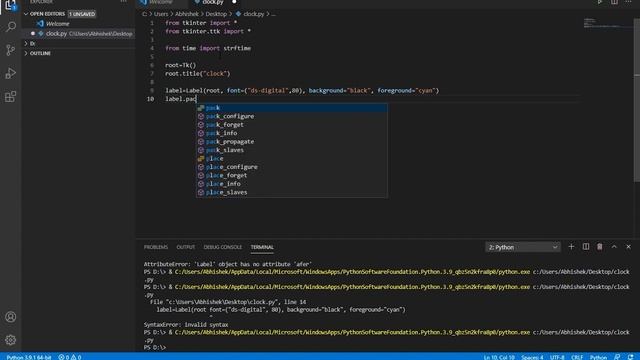Choose 'place_slaves' suggestion
This screenshot has height=360, width=640.
(x=291, y=192)
